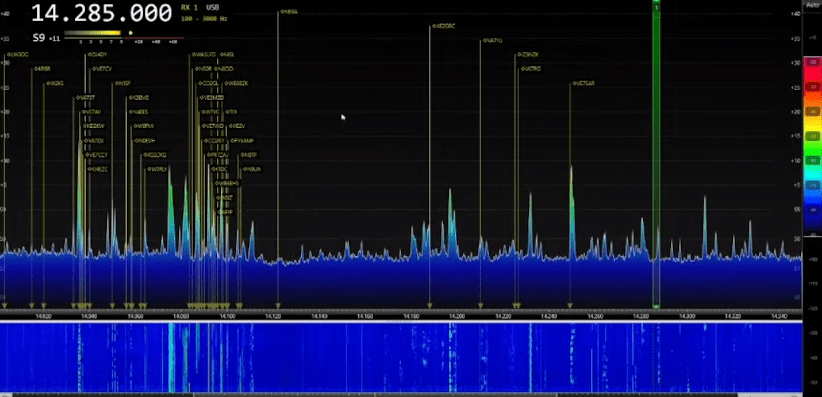Click the VE7CCY spot label

97,155
